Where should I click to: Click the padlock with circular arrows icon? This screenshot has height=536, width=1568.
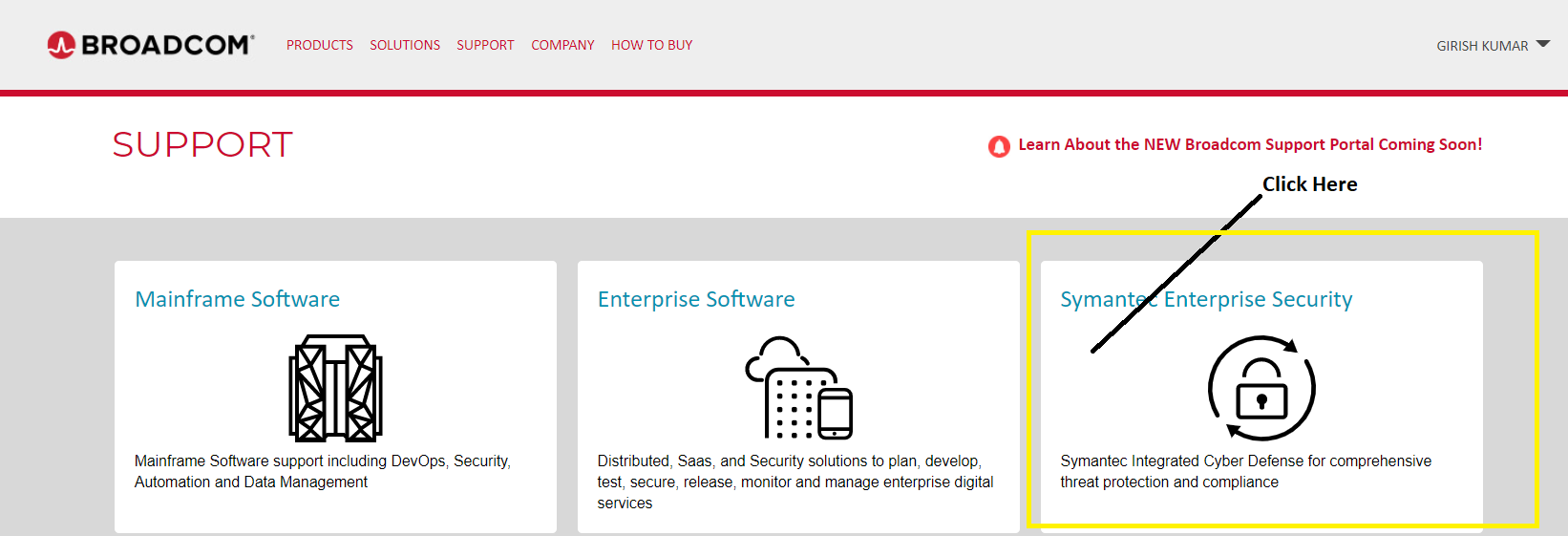point(1261,388)
